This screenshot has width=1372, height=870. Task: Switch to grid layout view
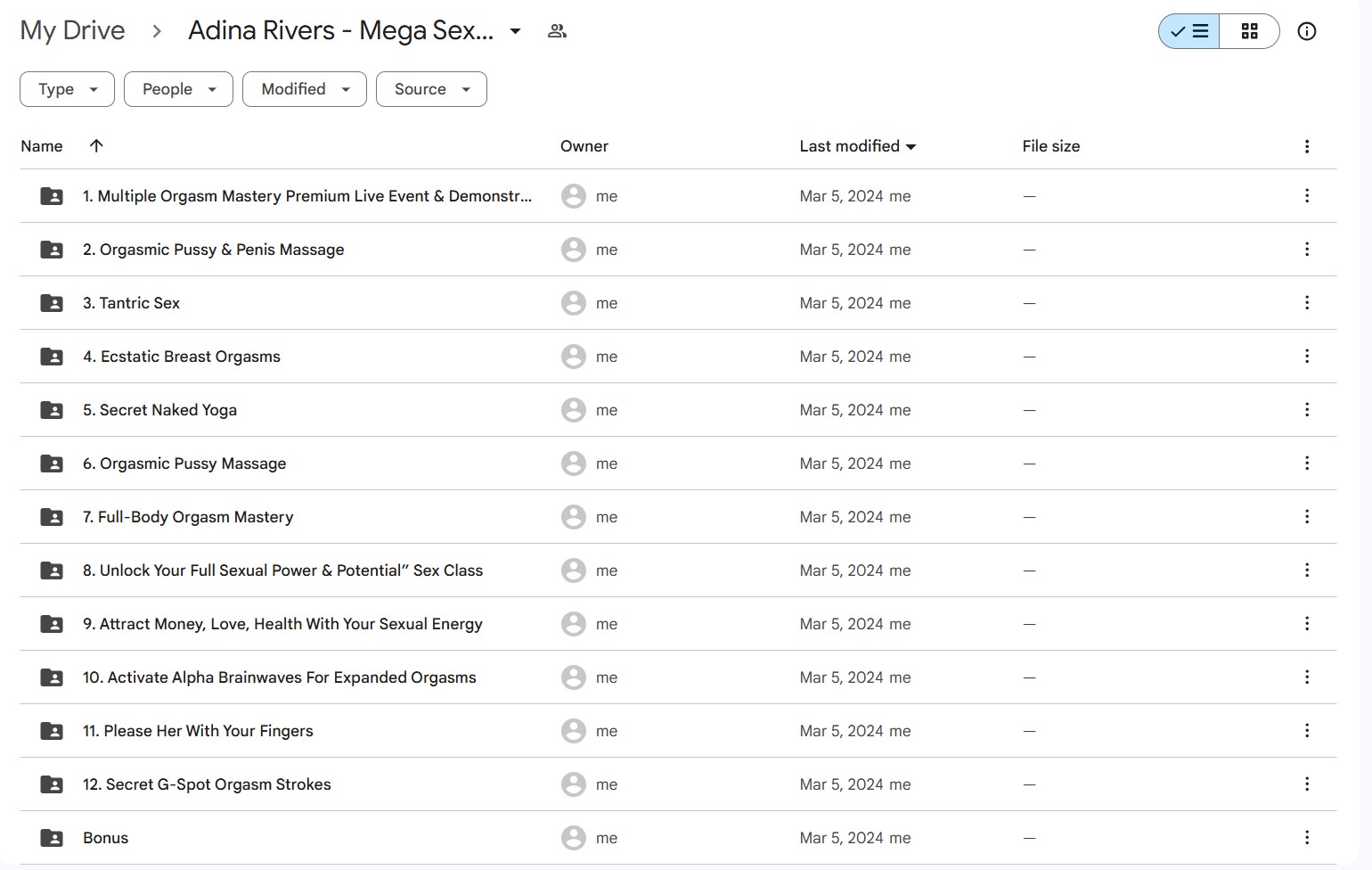(1249, 31)
